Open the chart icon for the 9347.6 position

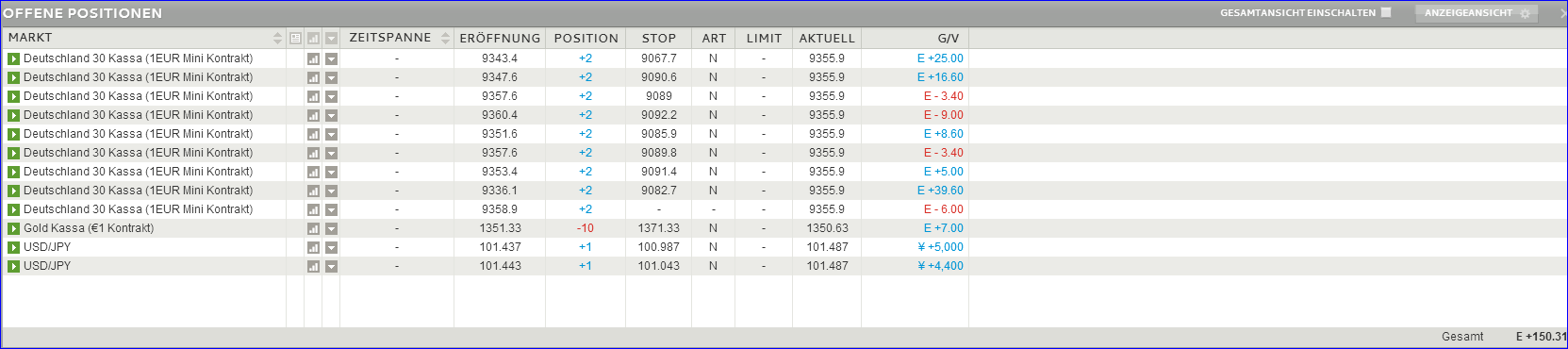313,77
